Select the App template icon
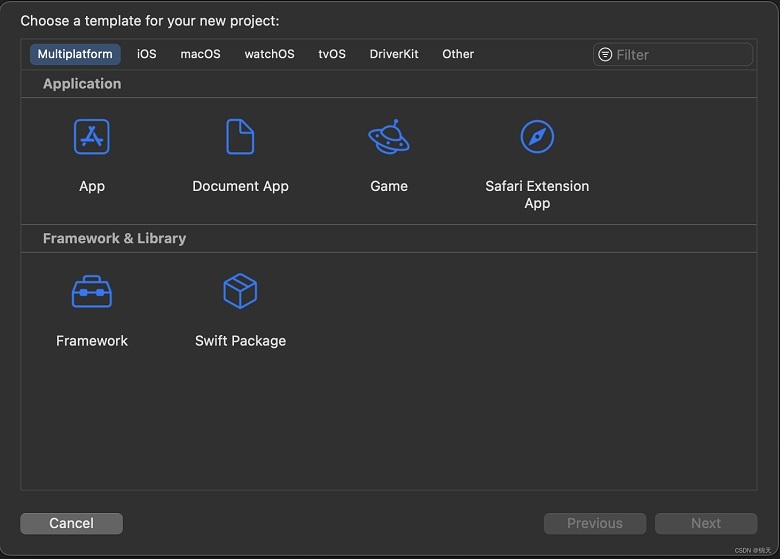Viewport: 780px width, 559px height. (x=92, y=137)
